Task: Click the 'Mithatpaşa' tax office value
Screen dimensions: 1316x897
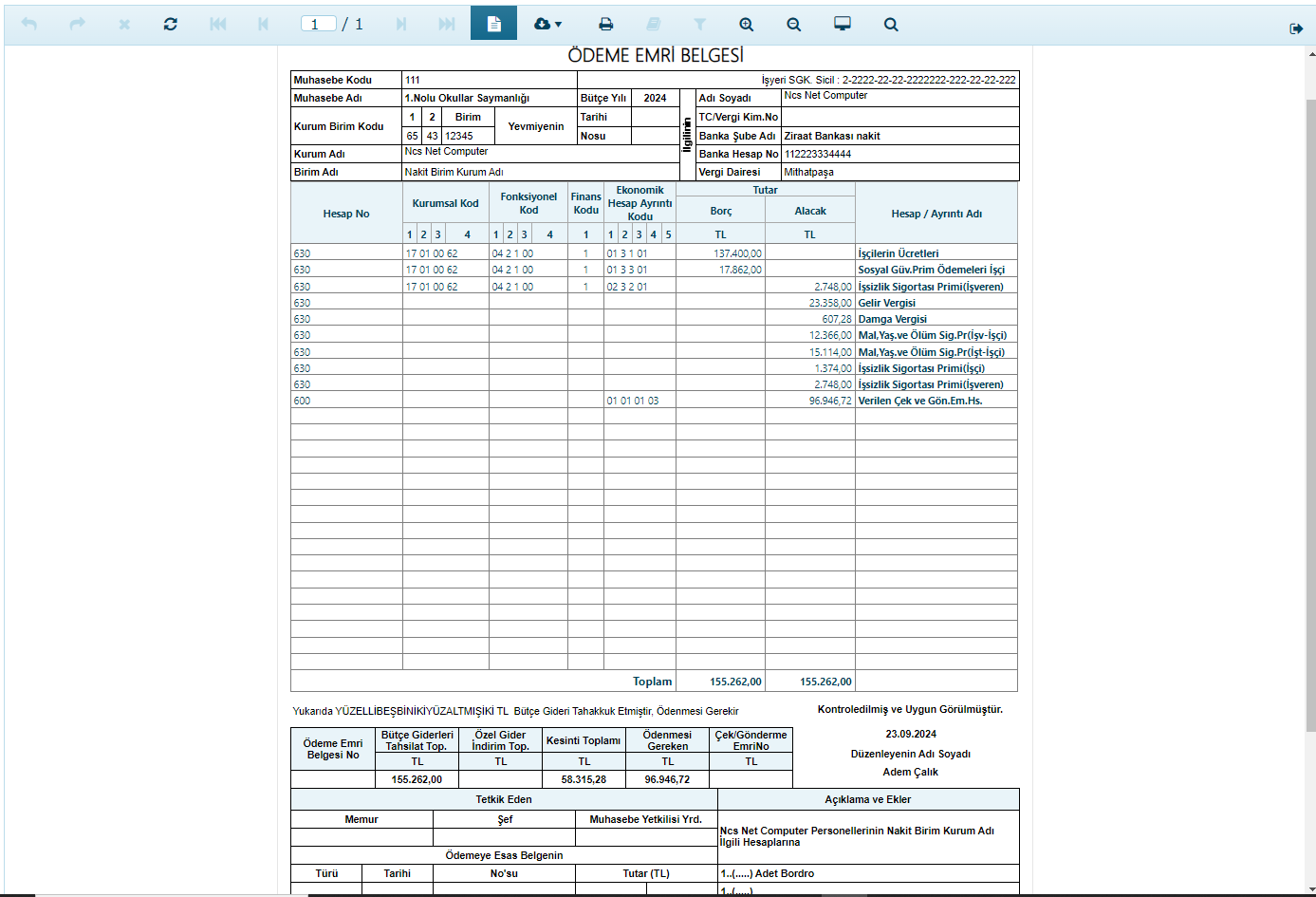Action: click(808, 172)
